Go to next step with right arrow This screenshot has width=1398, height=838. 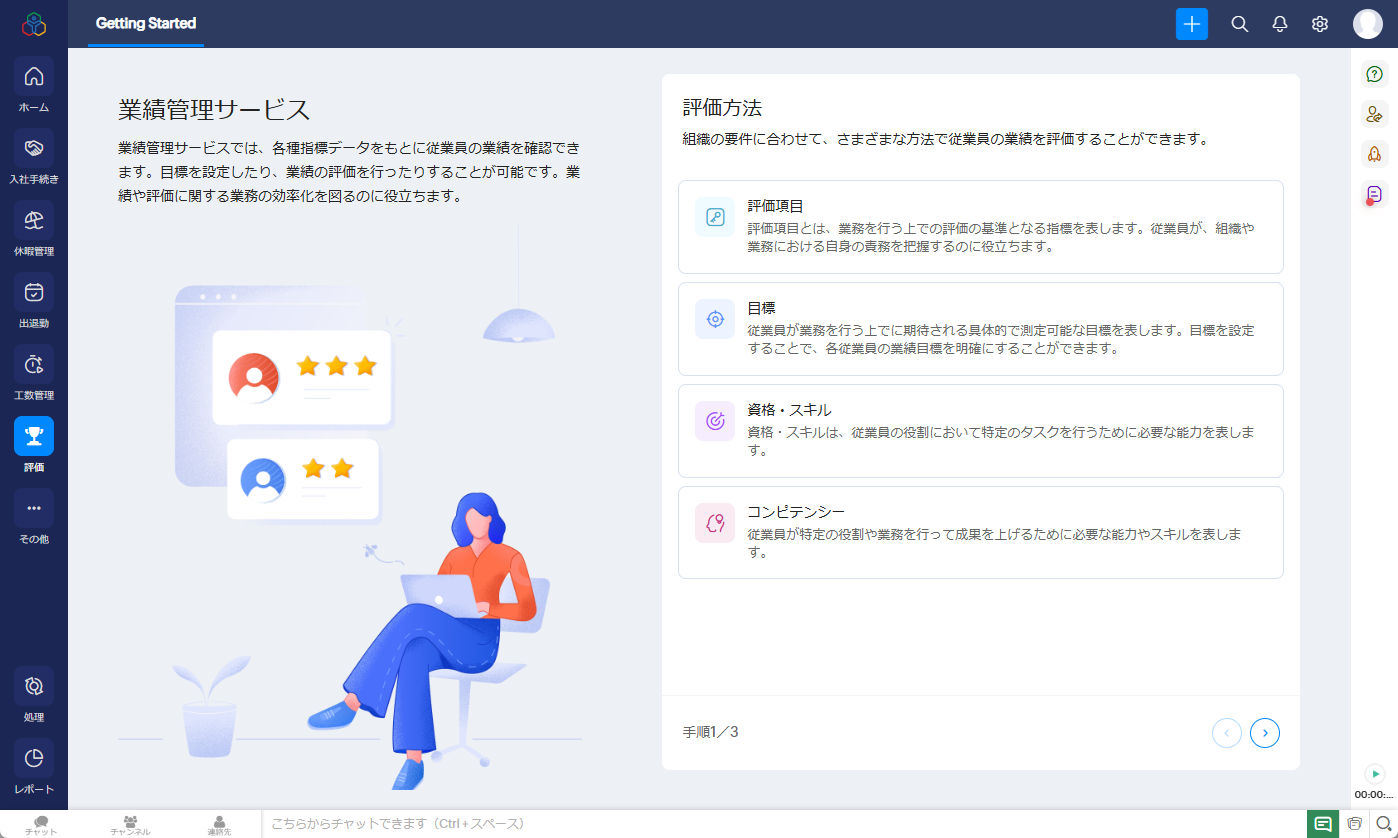click(1264, 733)
